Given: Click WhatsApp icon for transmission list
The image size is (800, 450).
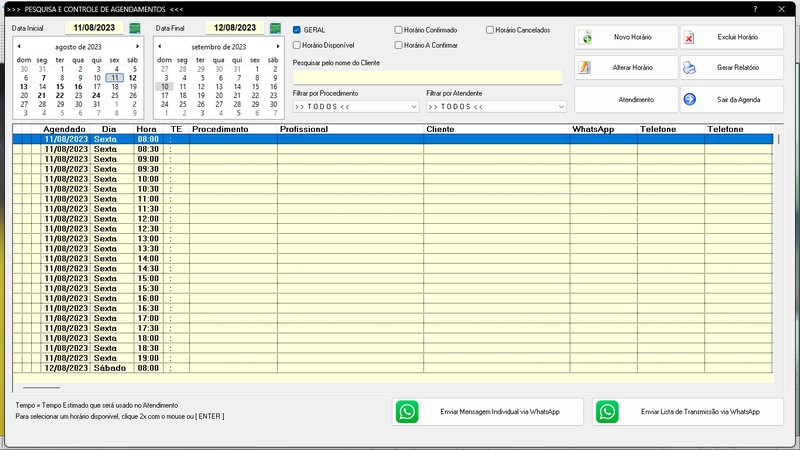Looking at the screenshot, I should [607, 412].
